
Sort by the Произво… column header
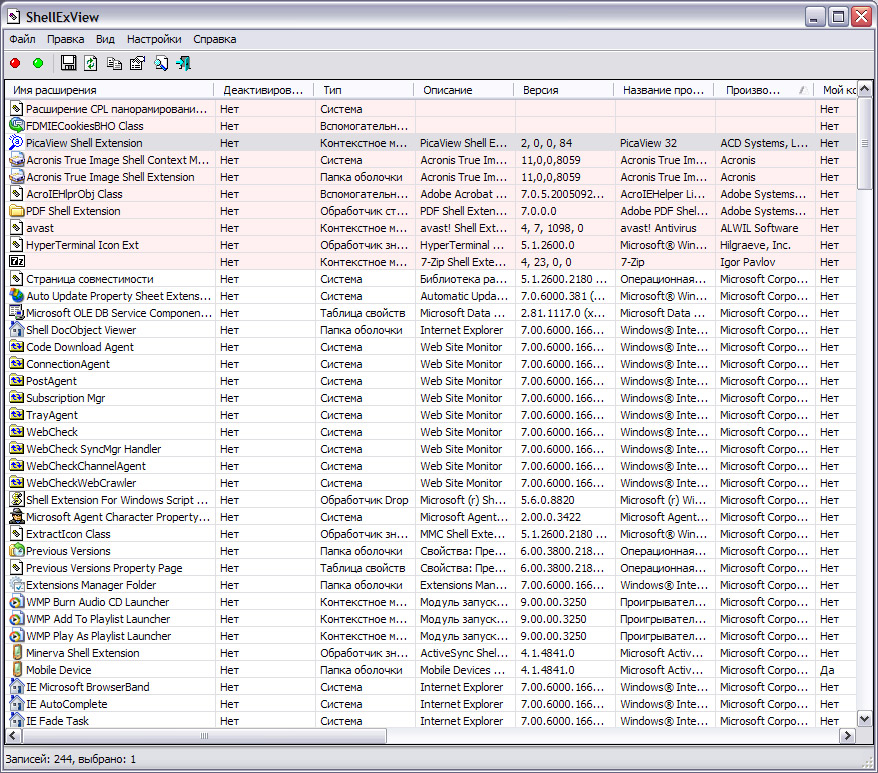[x=764, y=90]
